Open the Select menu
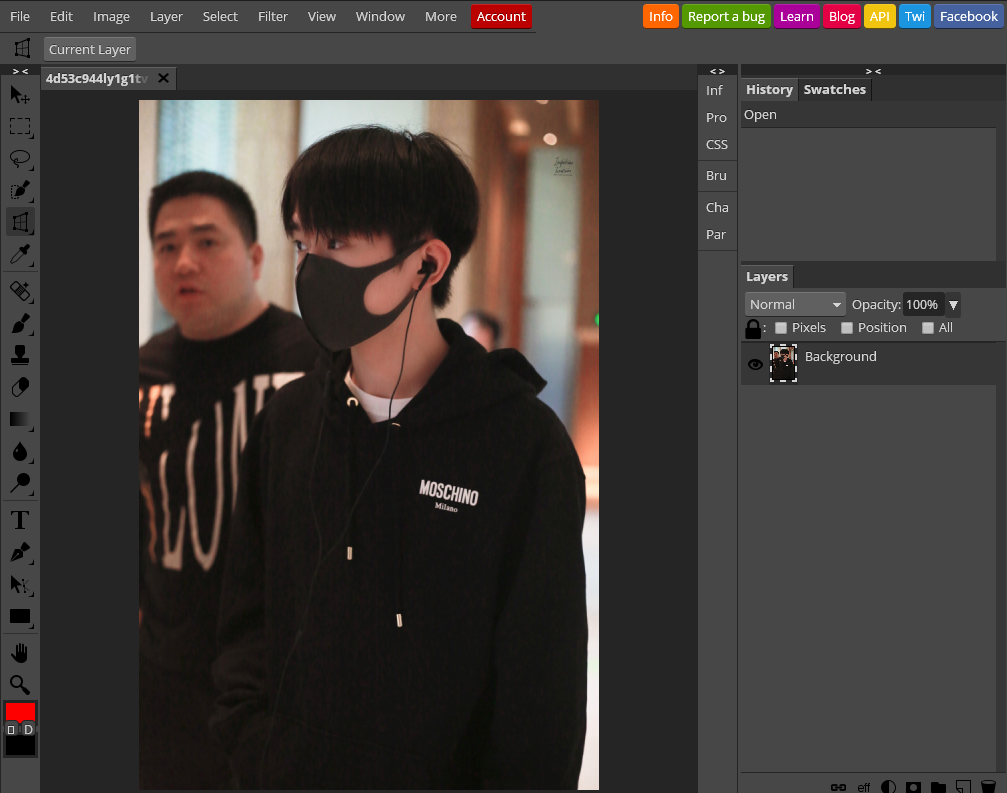 [x=220, y=17]
